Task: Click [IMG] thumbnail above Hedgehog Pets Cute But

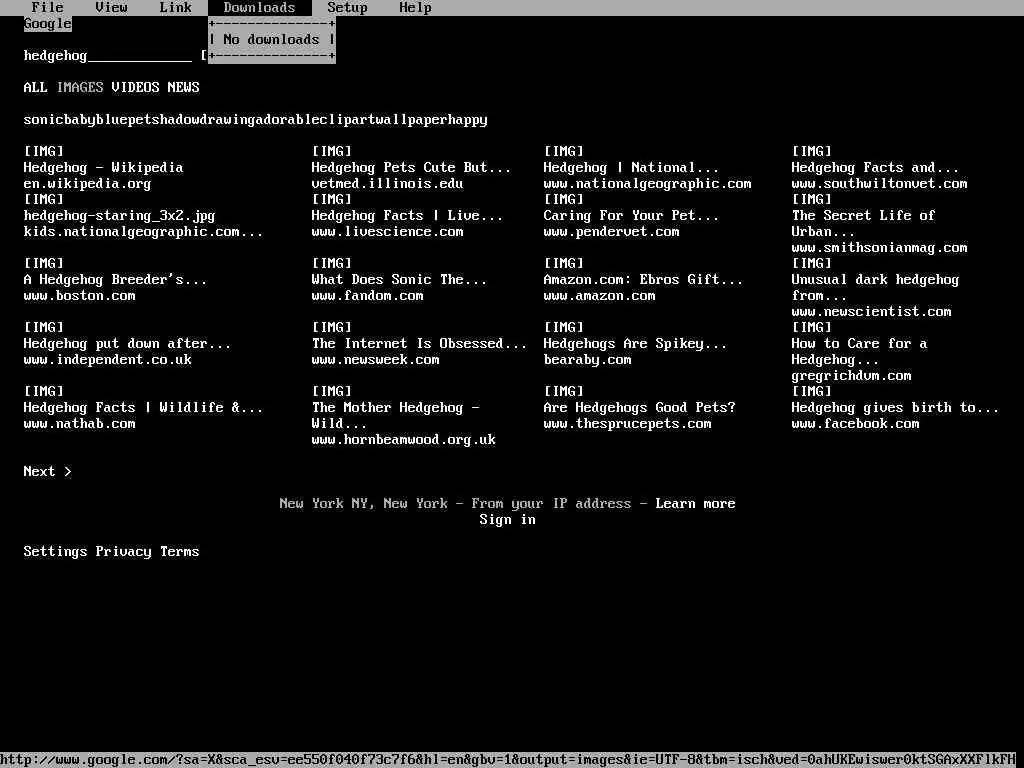Action: (x=332, y=152)
